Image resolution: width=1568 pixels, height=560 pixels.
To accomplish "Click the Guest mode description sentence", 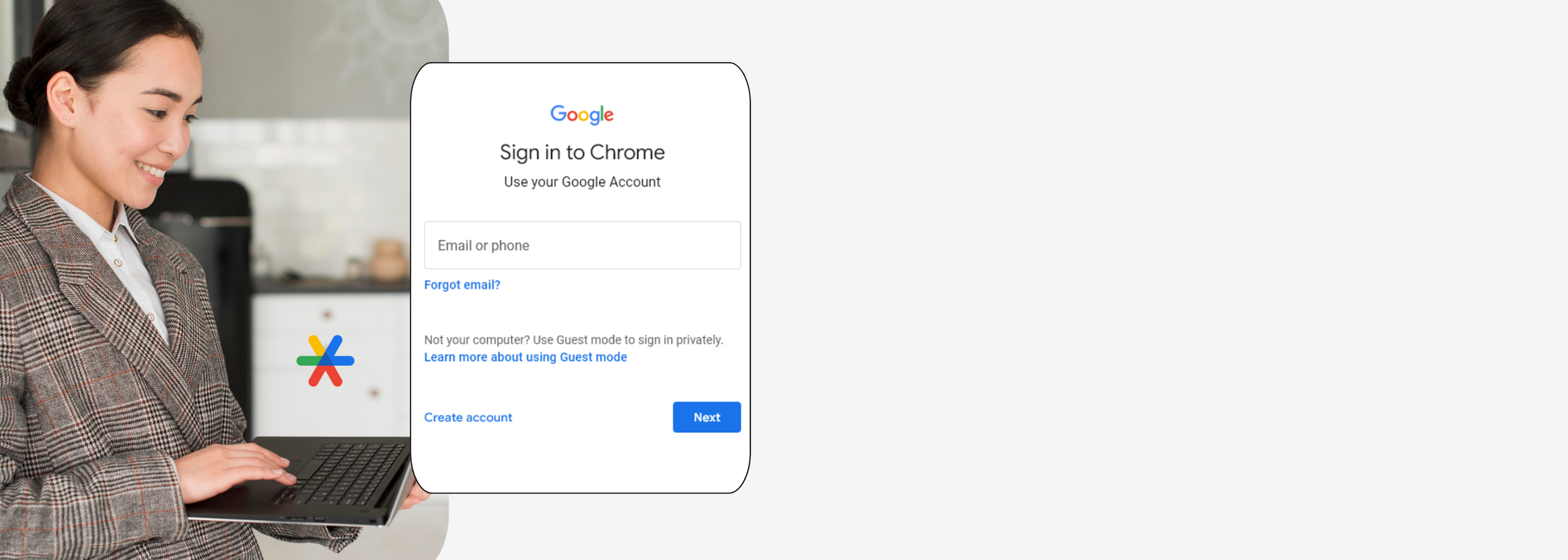I will click(573, 339).
